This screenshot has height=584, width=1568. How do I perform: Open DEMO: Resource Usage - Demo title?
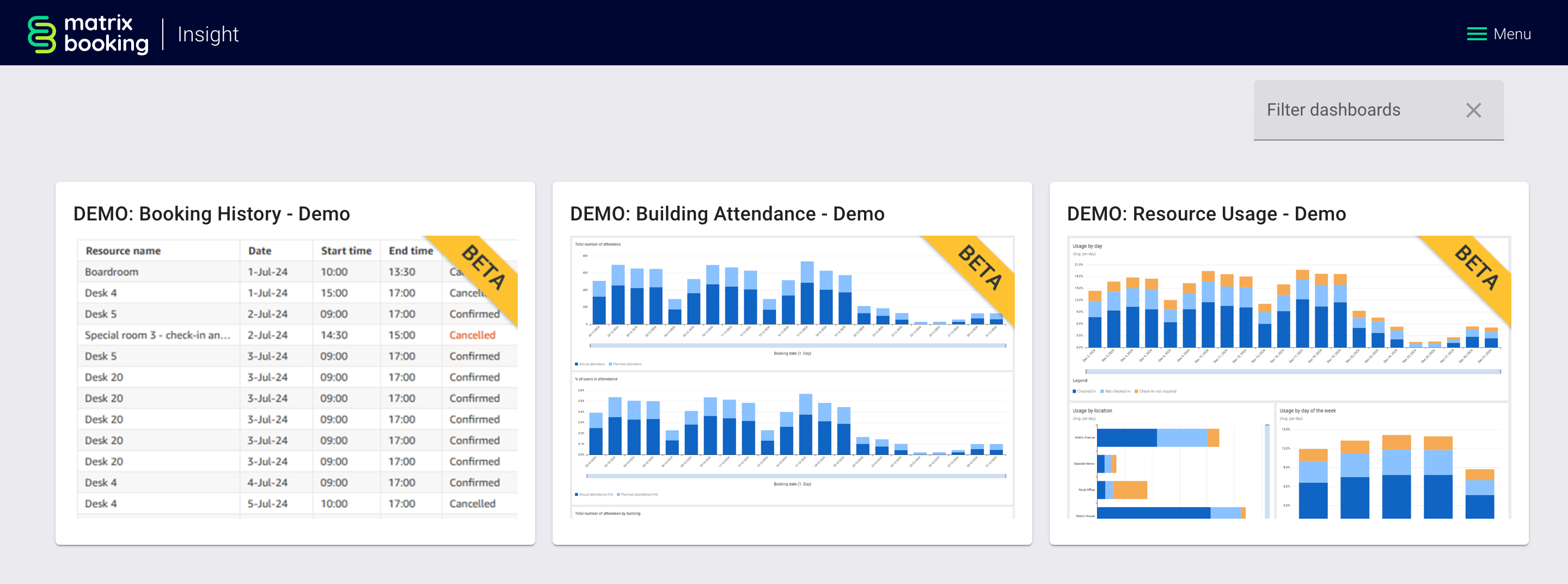[x=1206, y=213]
